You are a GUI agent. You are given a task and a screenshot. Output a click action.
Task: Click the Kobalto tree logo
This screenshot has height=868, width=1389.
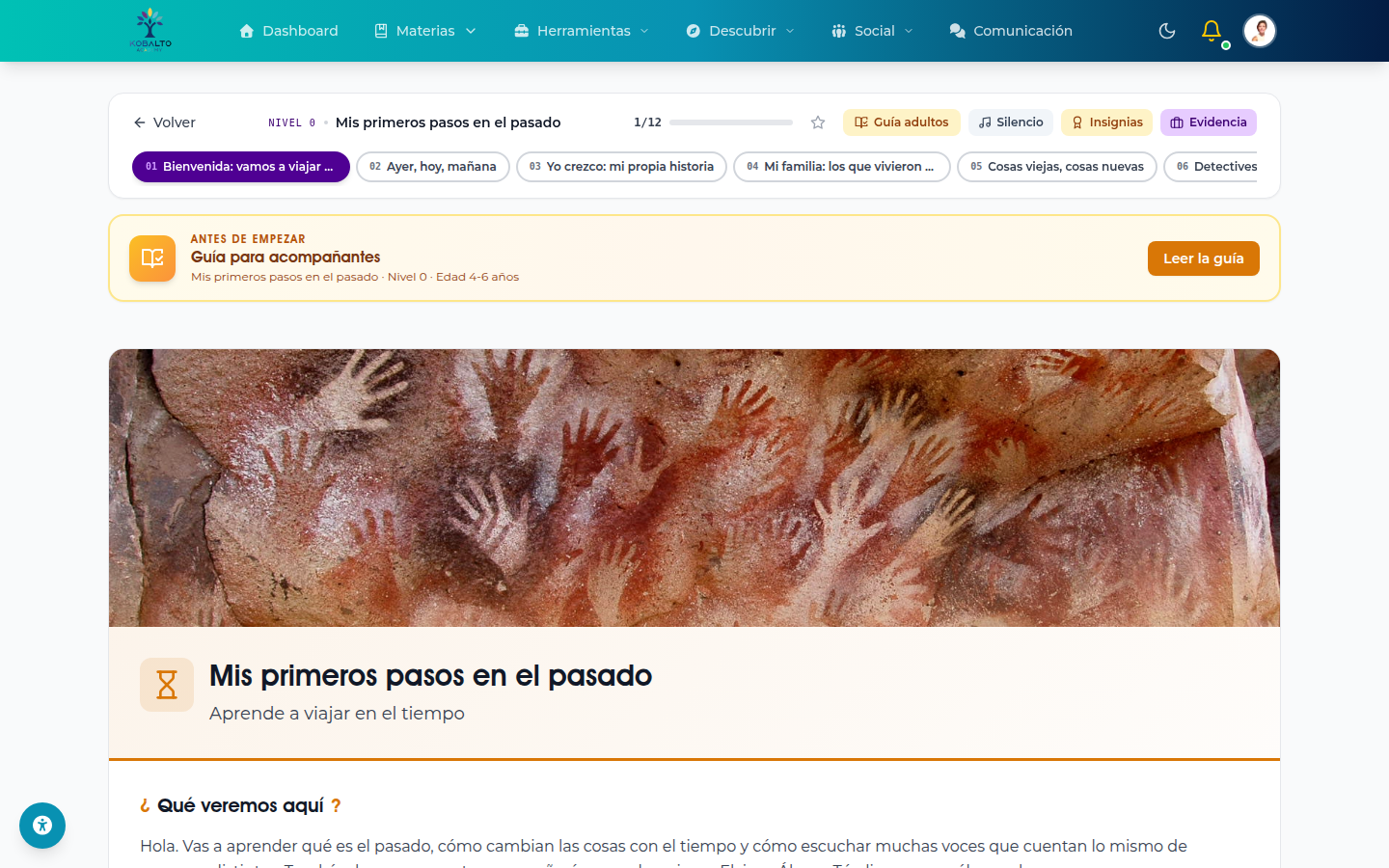[x=150, y=30]
